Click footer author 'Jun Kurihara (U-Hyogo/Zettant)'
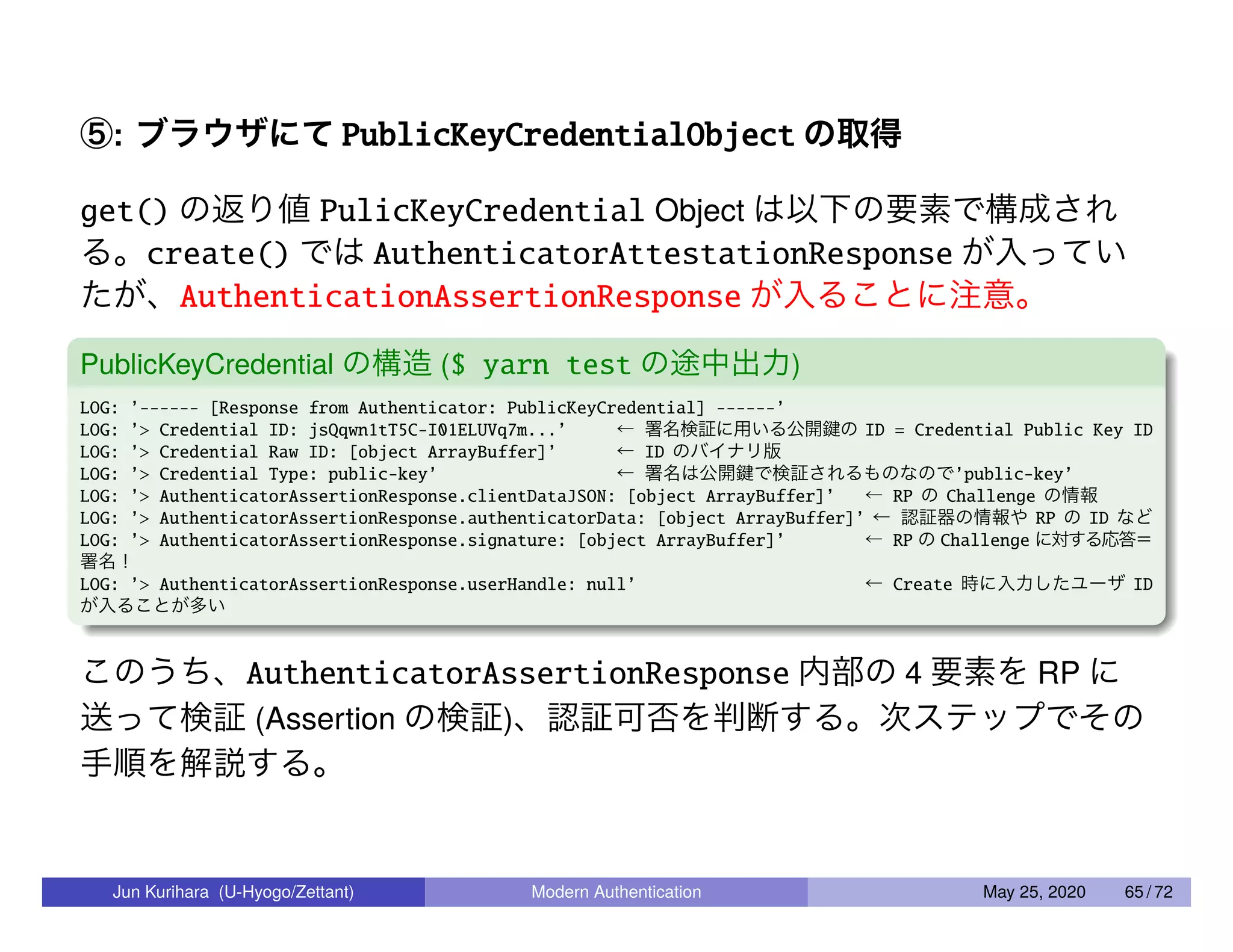Image resolution: width=1233 pixels, height=952 pixels. click(233, 892)
